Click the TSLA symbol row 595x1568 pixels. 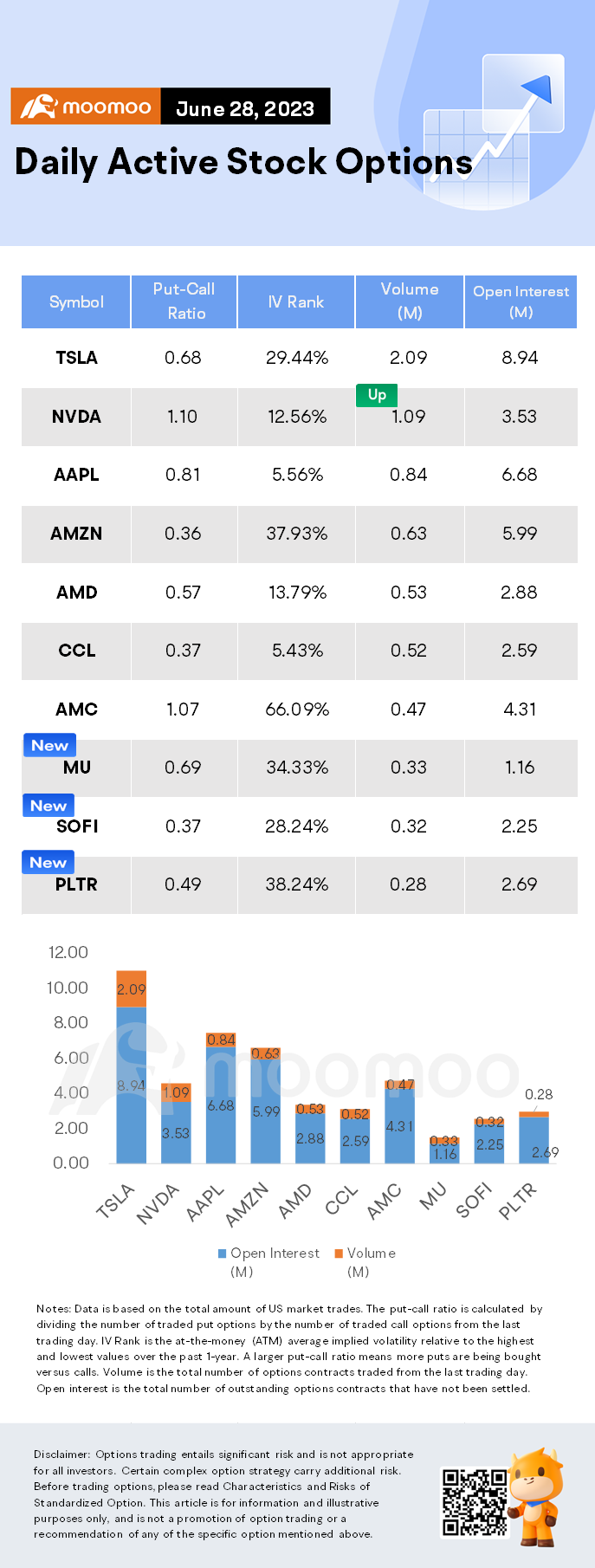point(300,358)
